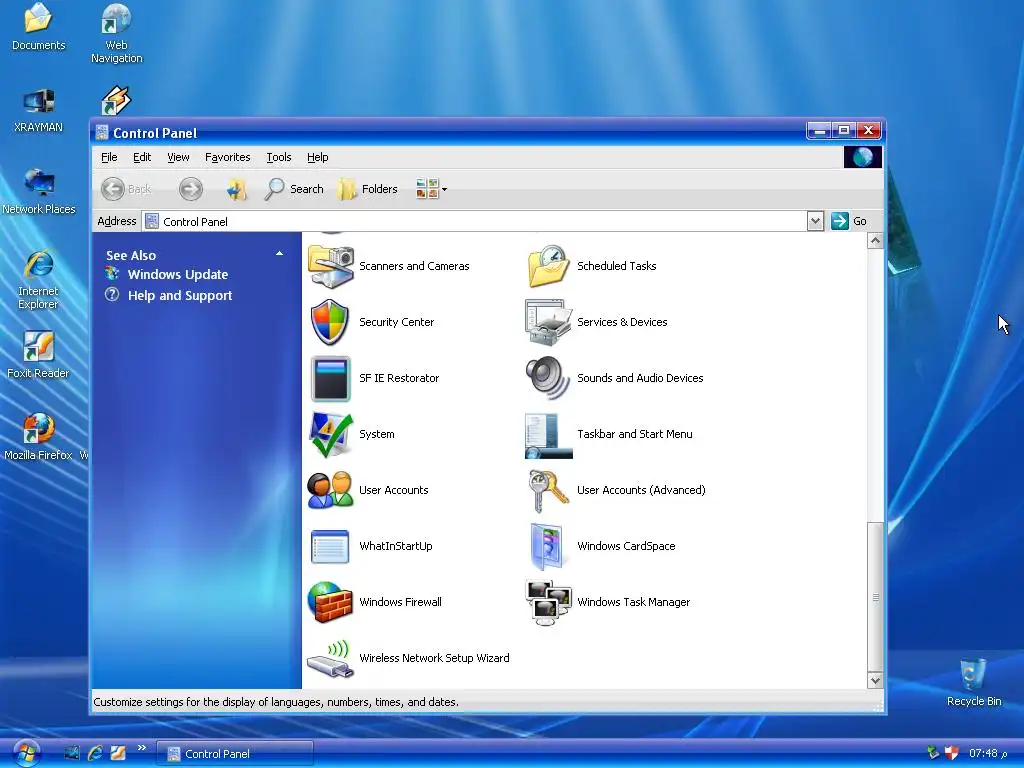1024x768 pixels.
Task: Click the scrollbar down arrow
Action: point(875,680)
